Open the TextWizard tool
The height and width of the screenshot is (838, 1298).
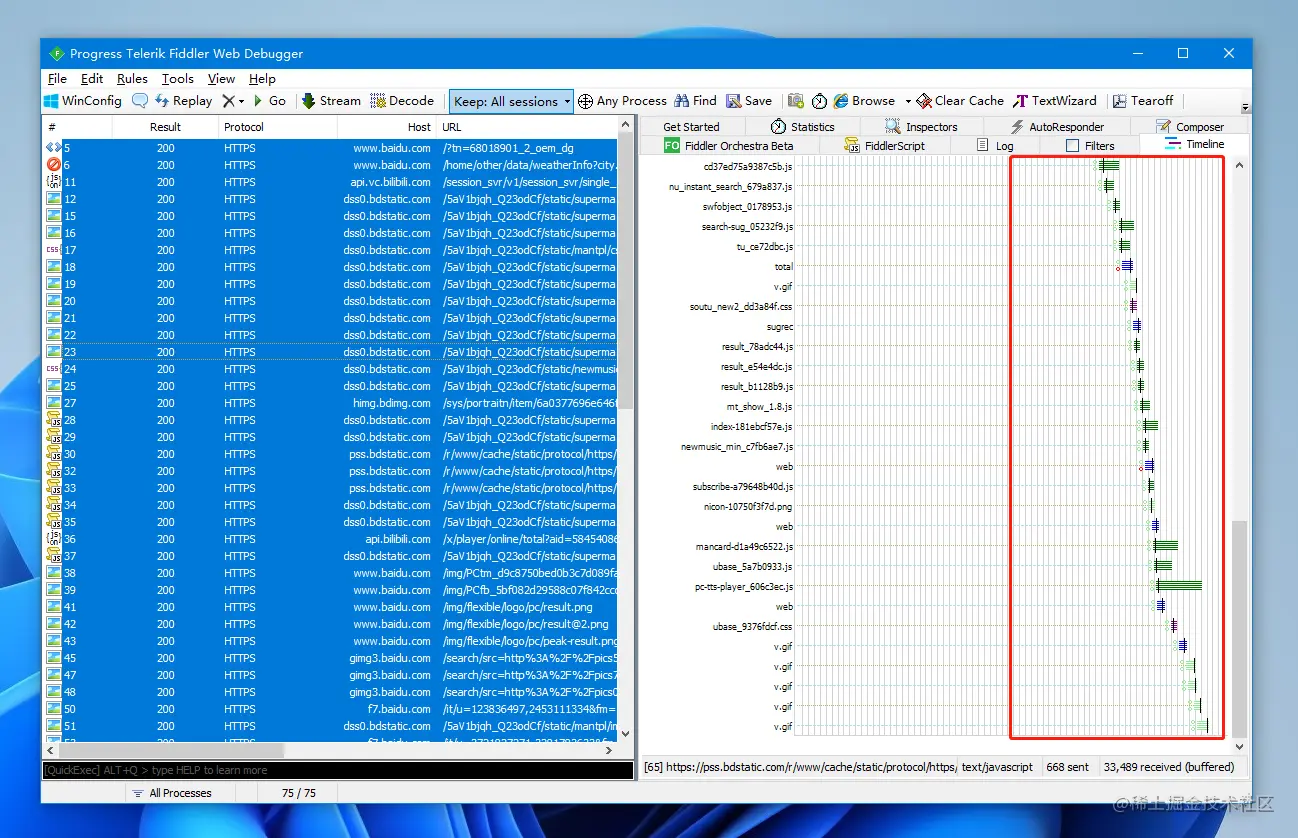[x=1055, y=101]
